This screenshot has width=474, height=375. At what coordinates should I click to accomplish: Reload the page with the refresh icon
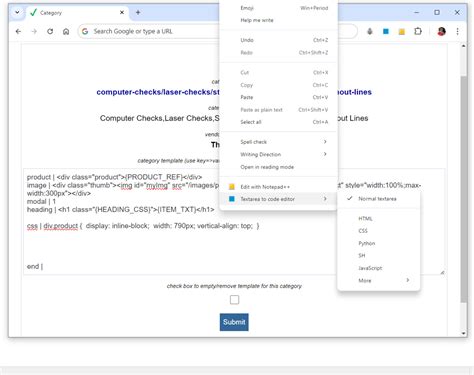pyautogui.click(x=50, y=31)
